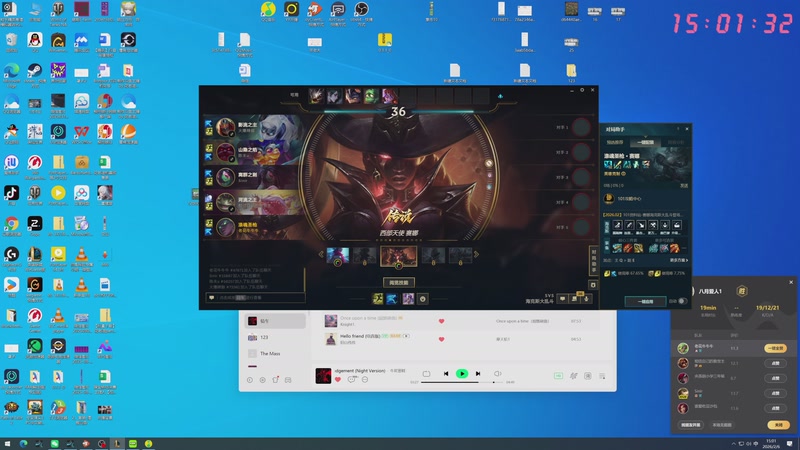
Task: Click the hexagon win badge in the match result panel
Action: click(742, 291)
